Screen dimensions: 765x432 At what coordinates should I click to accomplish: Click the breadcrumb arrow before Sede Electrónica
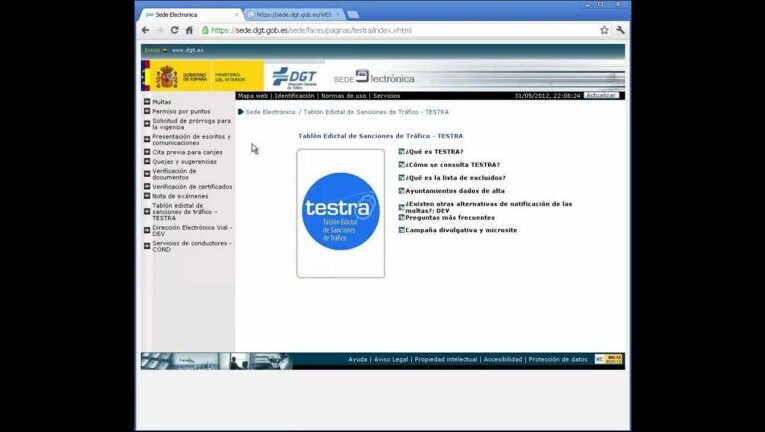pyautogui.click(x=241, y=112)
